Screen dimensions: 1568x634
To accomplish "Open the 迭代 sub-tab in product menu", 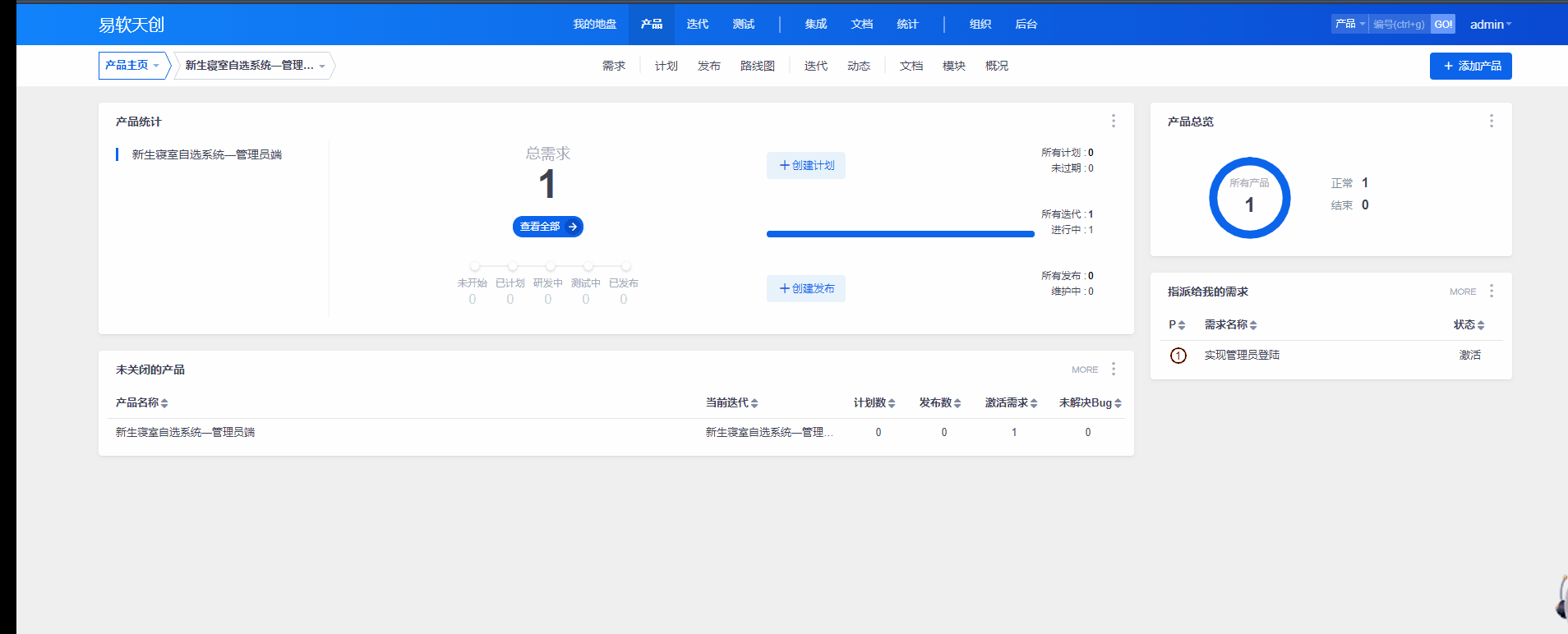I will point(816,66).
